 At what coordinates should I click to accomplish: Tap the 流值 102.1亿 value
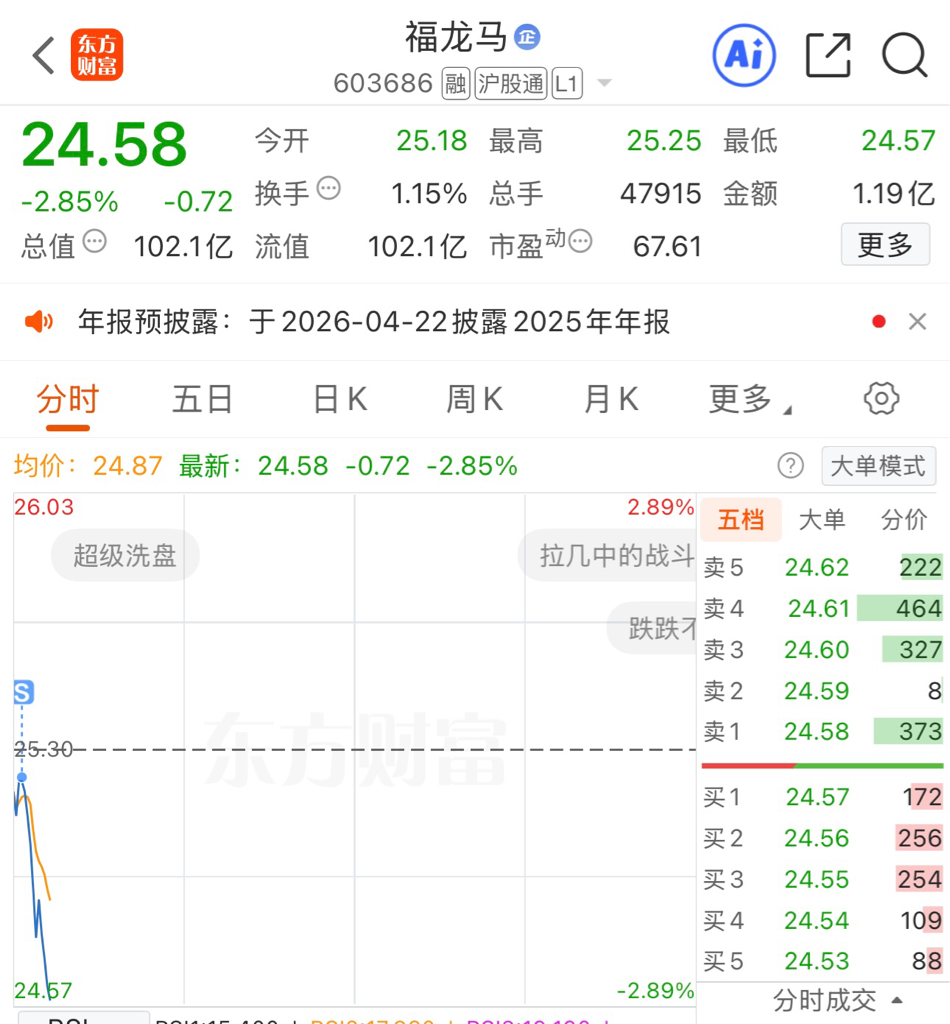417,247
